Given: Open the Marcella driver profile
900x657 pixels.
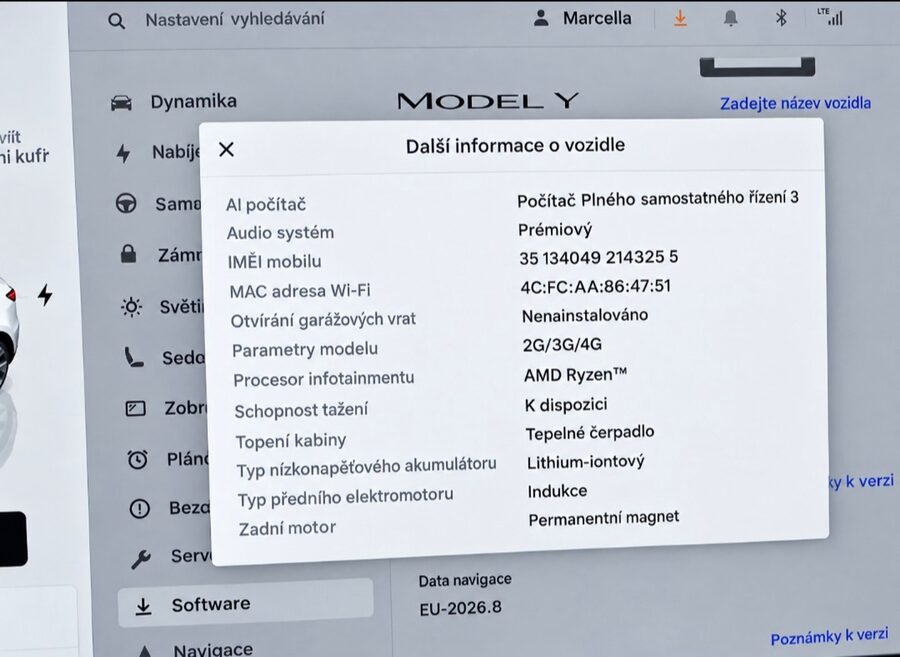Looking at the screenshot, I should 582,18.
